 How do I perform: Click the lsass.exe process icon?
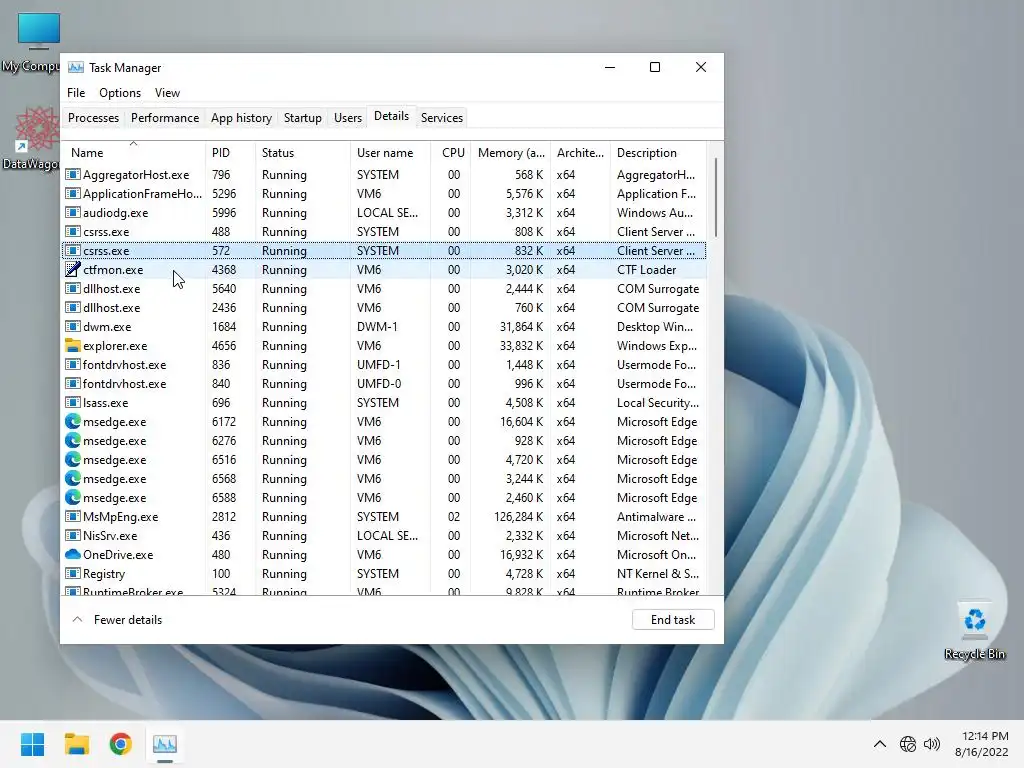coord(72,403)
